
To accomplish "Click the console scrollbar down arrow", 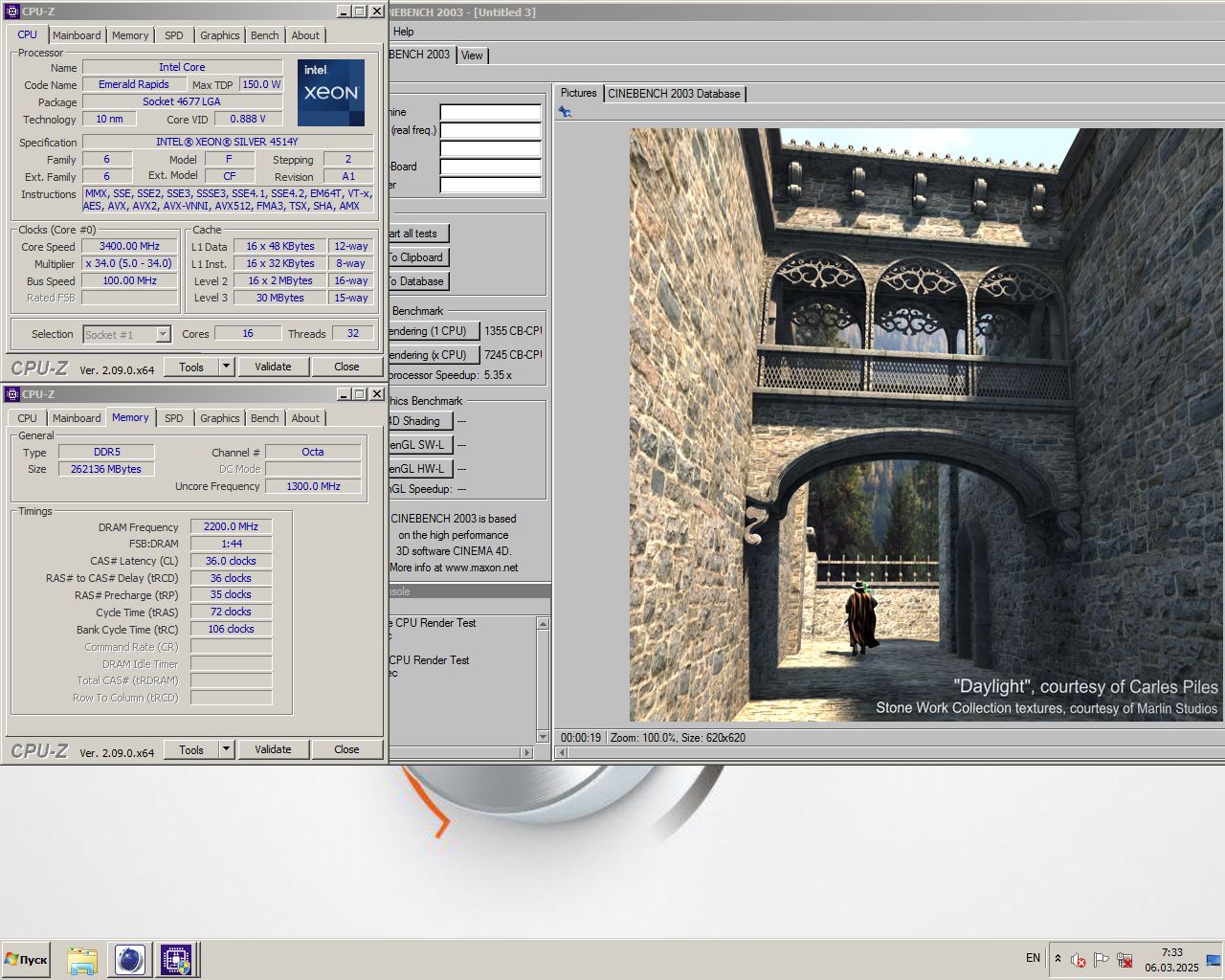I will tap(543, 736).
